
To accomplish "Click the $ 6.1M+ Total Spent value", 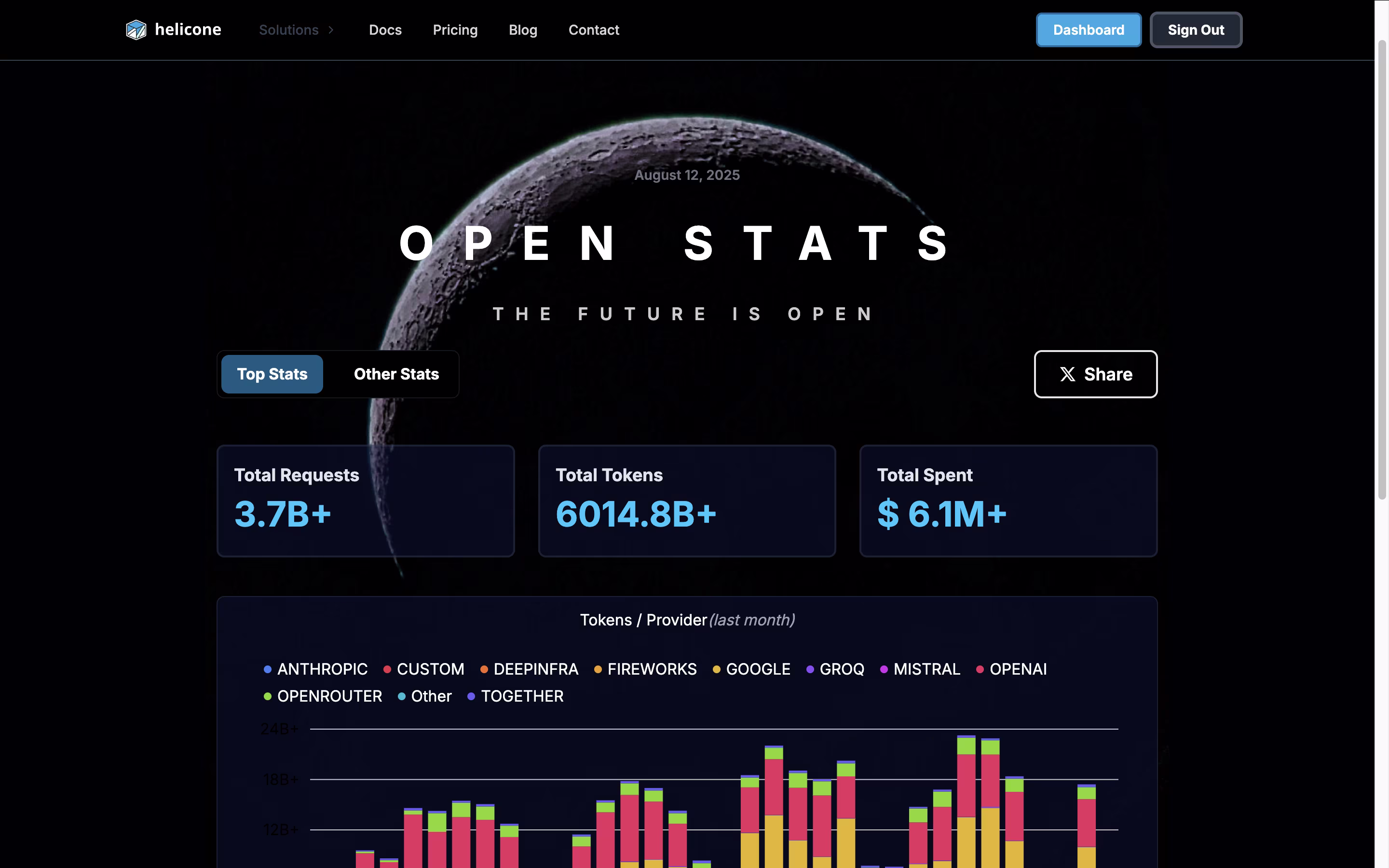I will click(942, 514).
